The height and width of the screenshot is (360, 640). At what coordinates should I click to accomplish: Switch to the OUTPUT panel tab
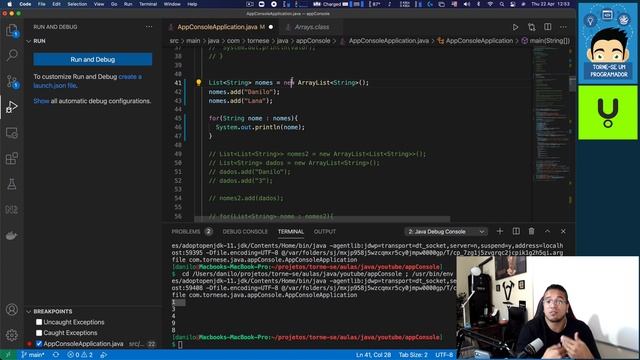coord(324,231)
